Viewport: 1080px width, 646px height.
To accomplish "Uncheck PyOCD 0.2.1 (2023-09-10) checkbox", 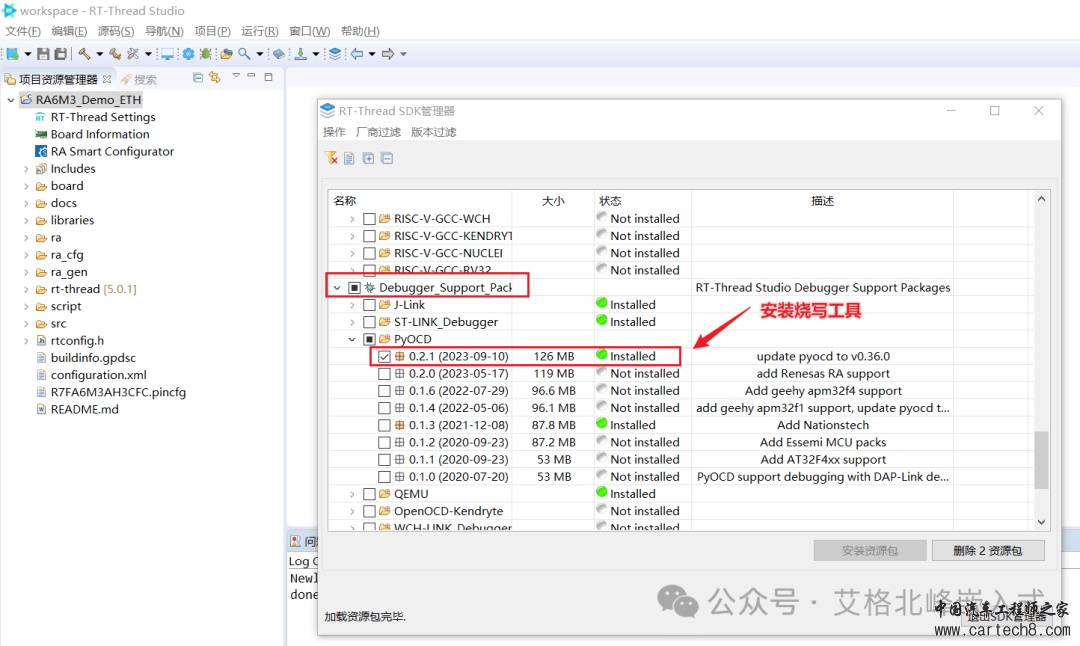I will pos(384,357).
